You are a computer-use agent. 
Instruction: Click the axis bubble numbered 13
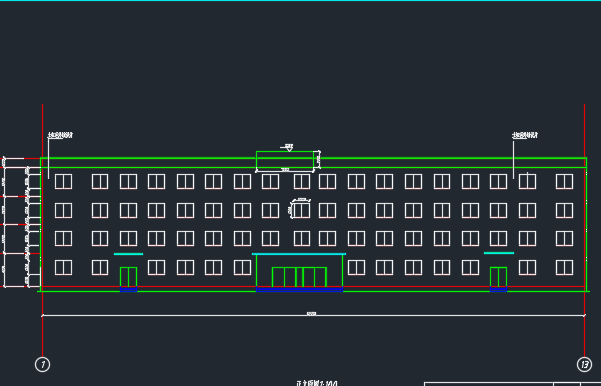coord(584,364)
